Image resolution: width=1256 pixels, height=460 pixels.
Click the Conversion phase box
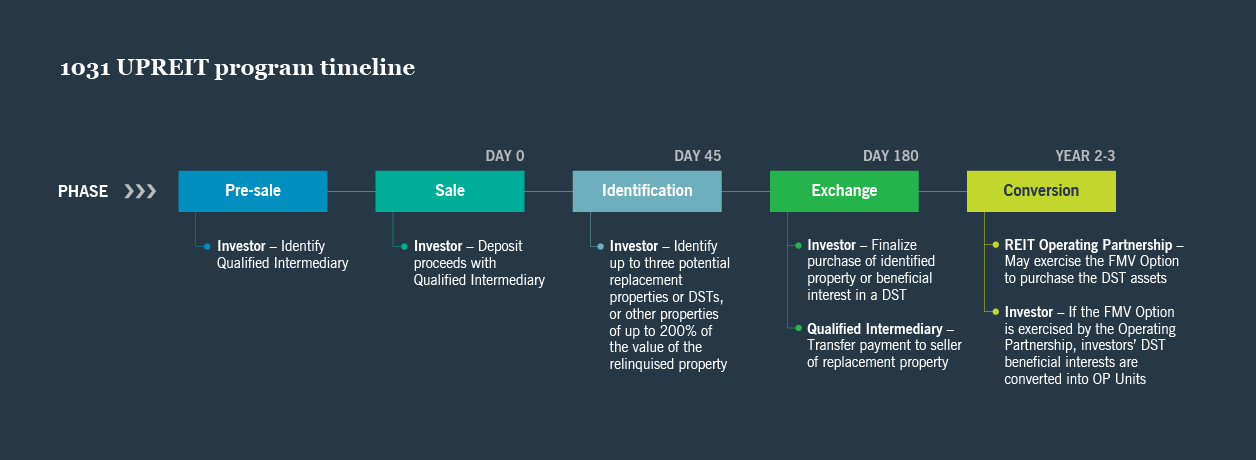pos(1041,191)
